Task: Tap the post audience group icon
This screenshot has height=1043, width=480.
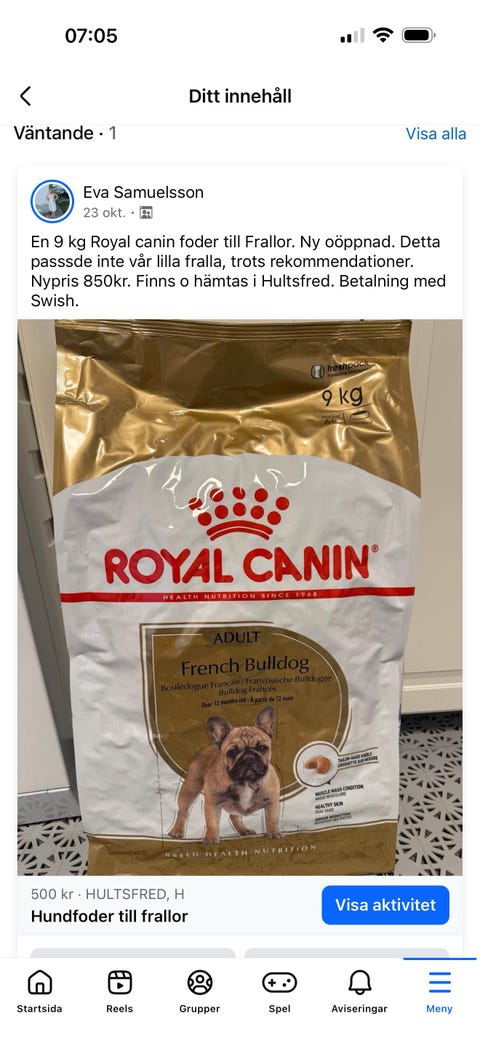Action: pos(146,213)
